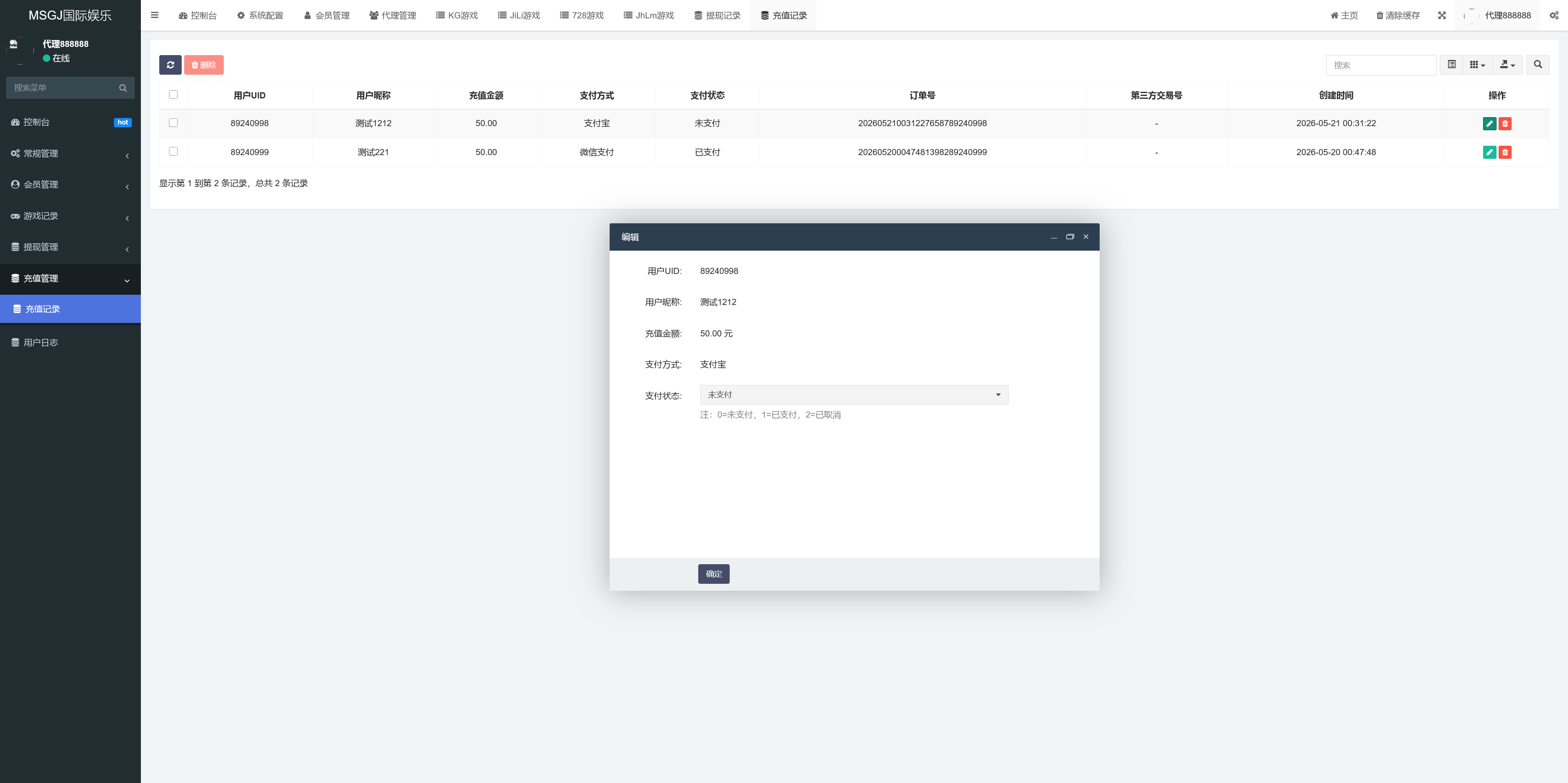Check the select-all header checkbox
This screenshot has width=1568, height=783.
click(x=174, y=94)
